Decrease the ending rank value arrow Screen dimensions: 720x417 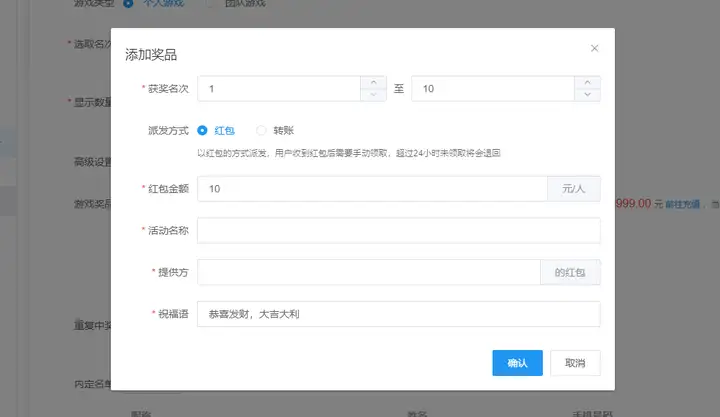pyautogui.click(x=587, y=95)
